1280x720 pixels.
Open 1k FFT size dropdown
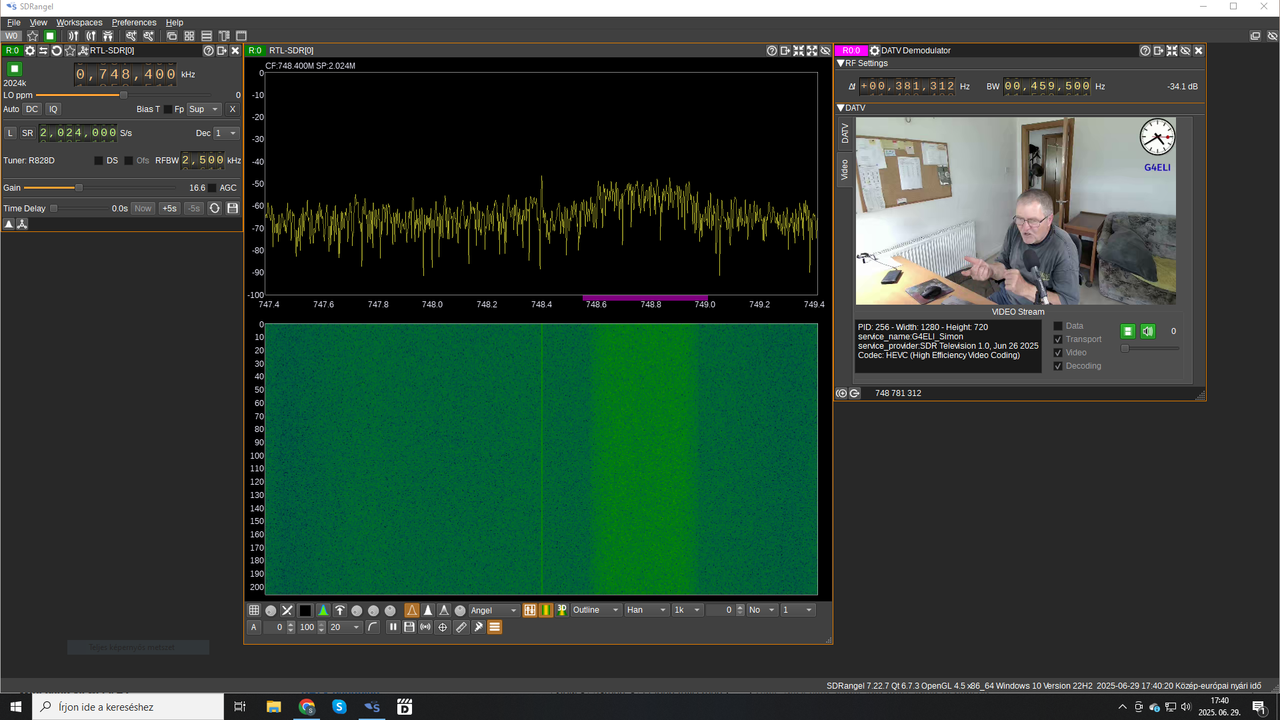click(x=686, y=610)
